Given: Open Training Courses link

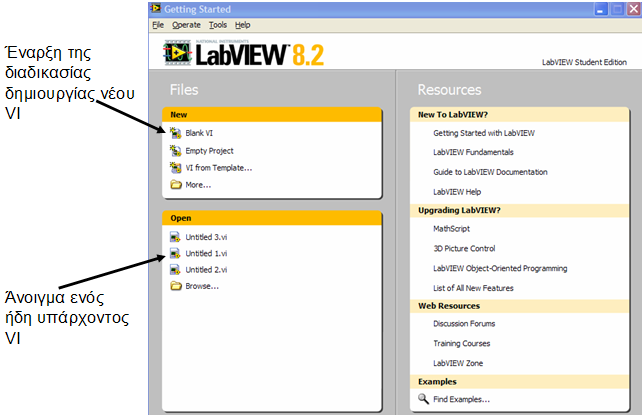Looking at the screenshot, I should coord(461,344).
